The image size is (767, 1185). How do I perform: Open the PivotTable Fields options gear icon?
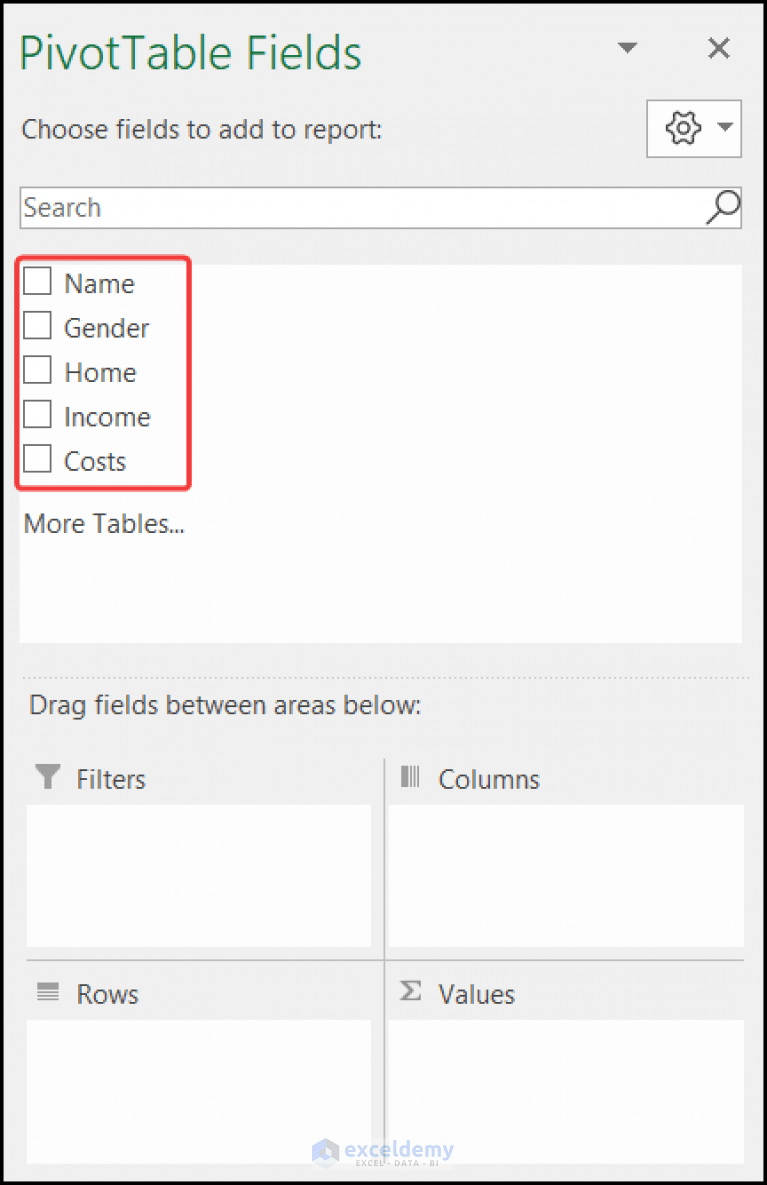point(683,128)
